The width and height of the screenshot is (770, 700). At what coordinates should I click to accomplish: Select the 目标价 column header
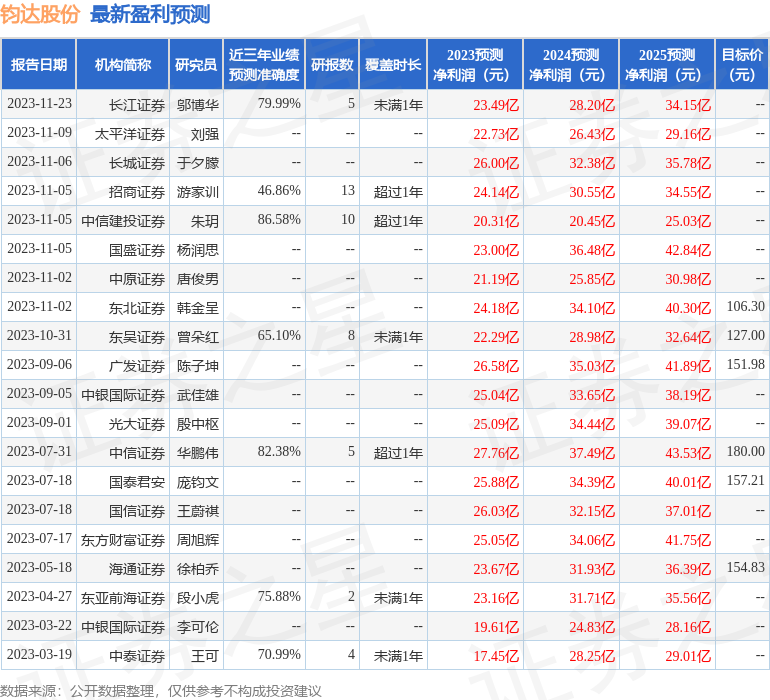click(742, 64)
